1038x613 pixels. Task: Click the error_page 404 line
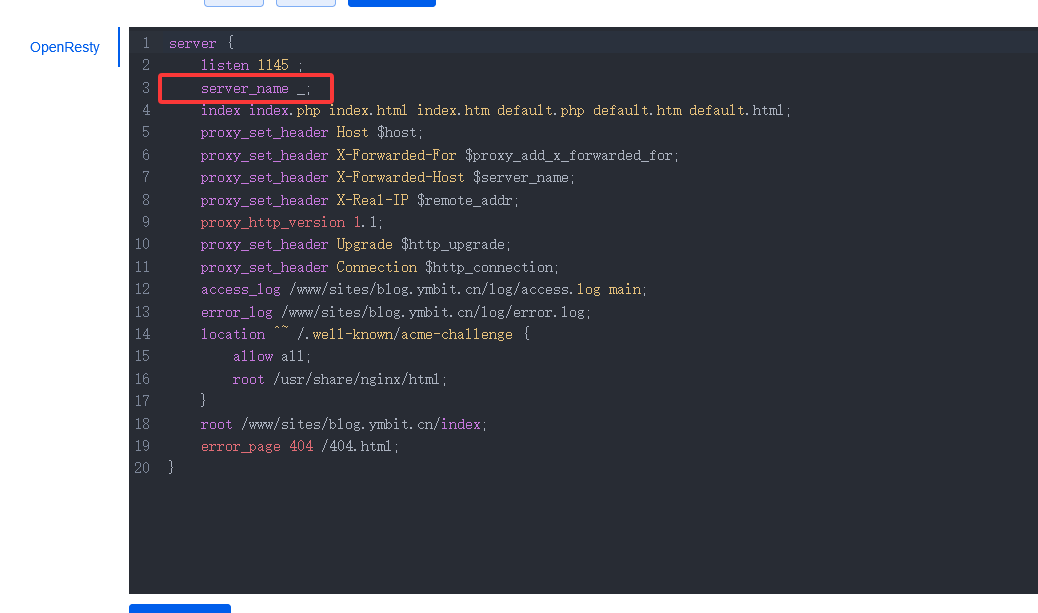pos(299,446)
